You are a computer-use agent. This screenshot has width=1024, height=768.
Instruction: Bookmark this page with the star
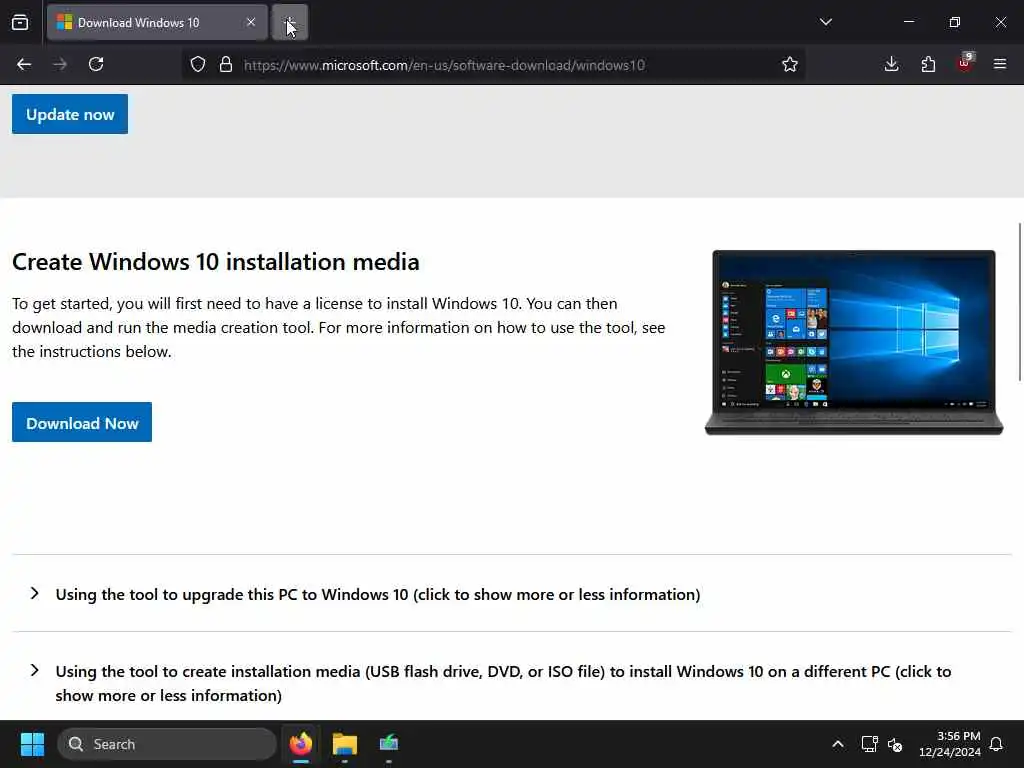pyautogui.click(x=790, y=64)
